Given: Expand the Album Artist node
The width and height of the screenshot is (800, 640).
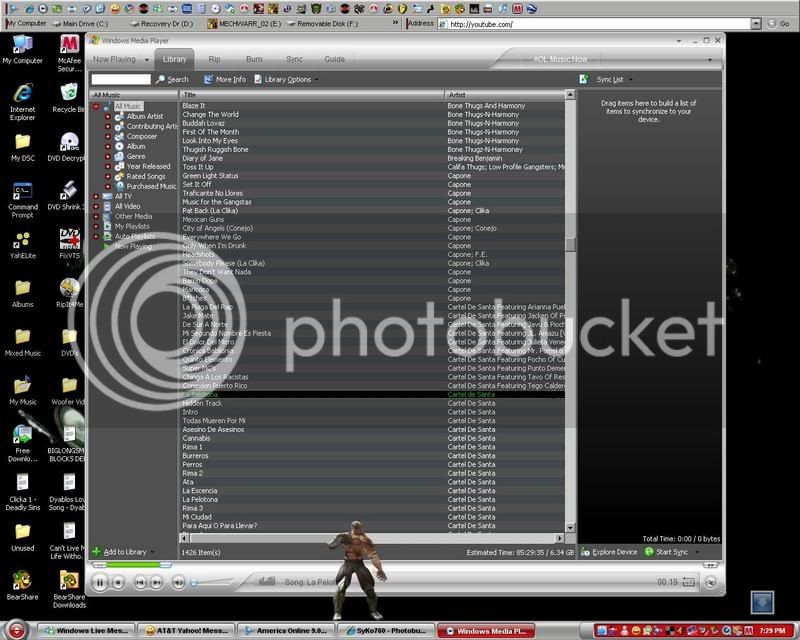Looking at the screenshot, I should click(108, 116).
